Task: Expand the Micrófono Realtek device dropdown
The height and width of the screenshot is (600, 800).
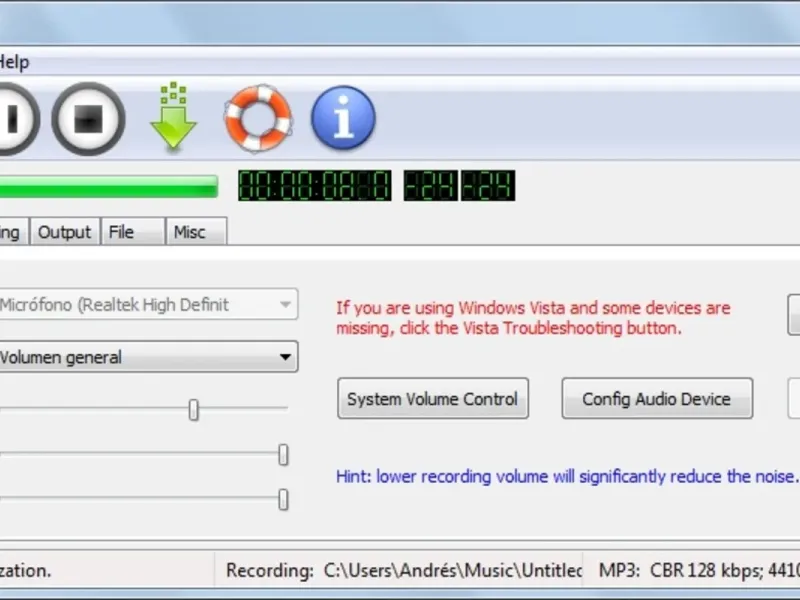Action: [148, 305]
